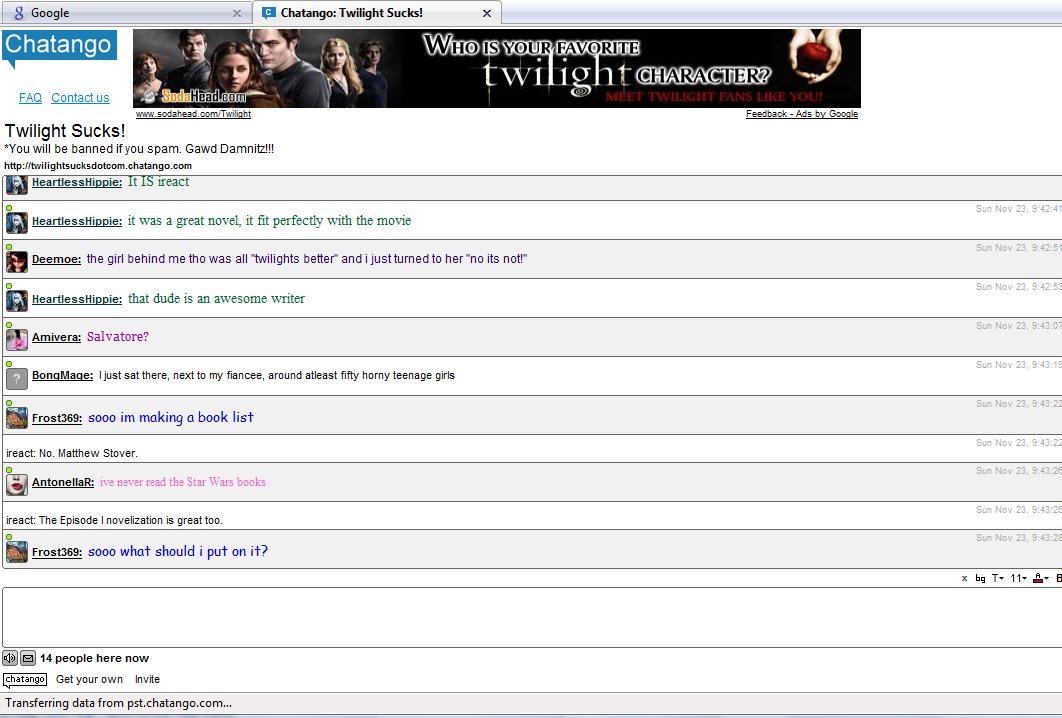Screen dimensions: 1062x718
Task: Click the Chatango logo at top left
Action: [59, 47]
